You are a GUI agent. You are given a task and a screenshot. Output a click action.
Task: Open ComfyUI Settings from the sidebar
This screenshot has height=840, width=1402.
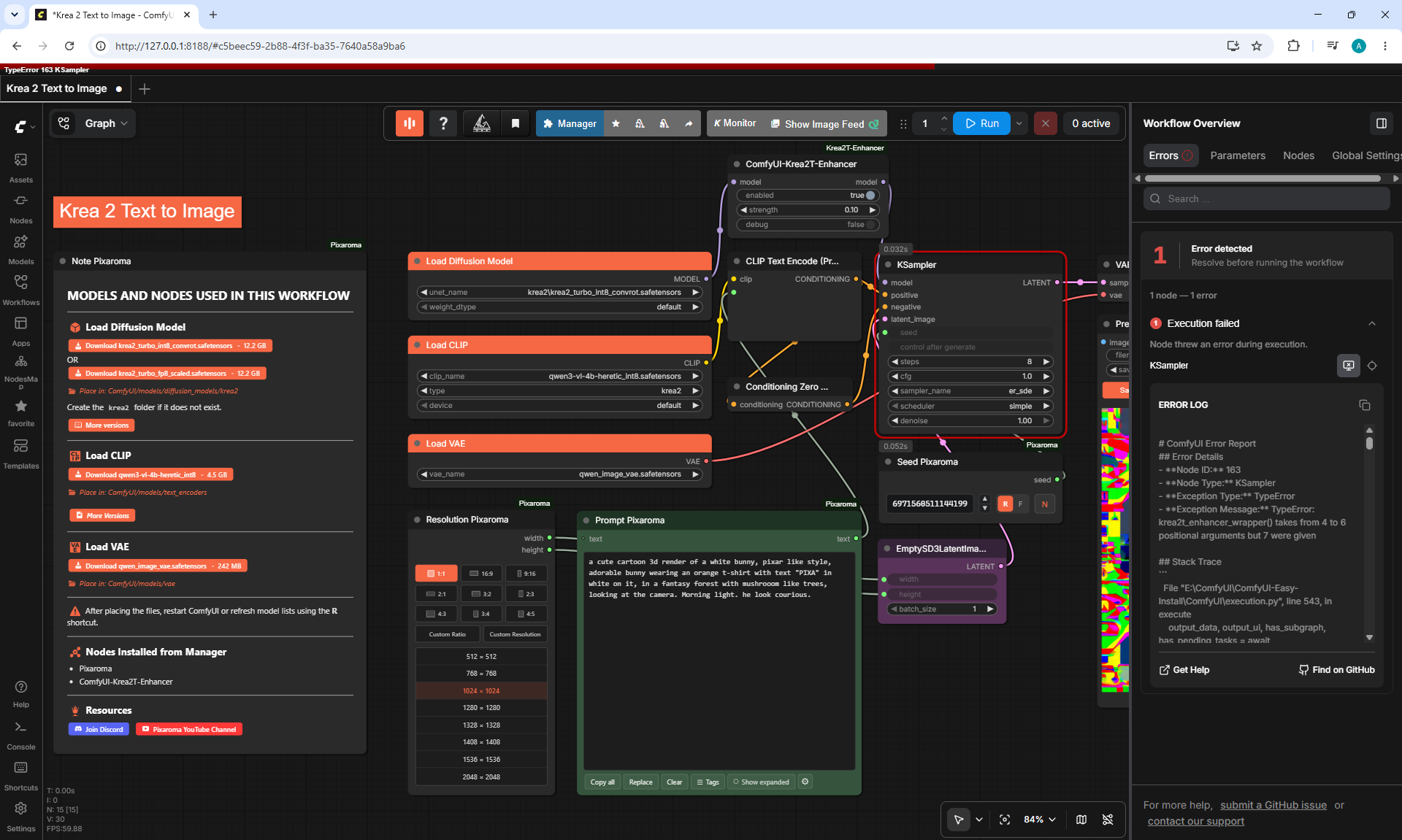click(21, 817)
